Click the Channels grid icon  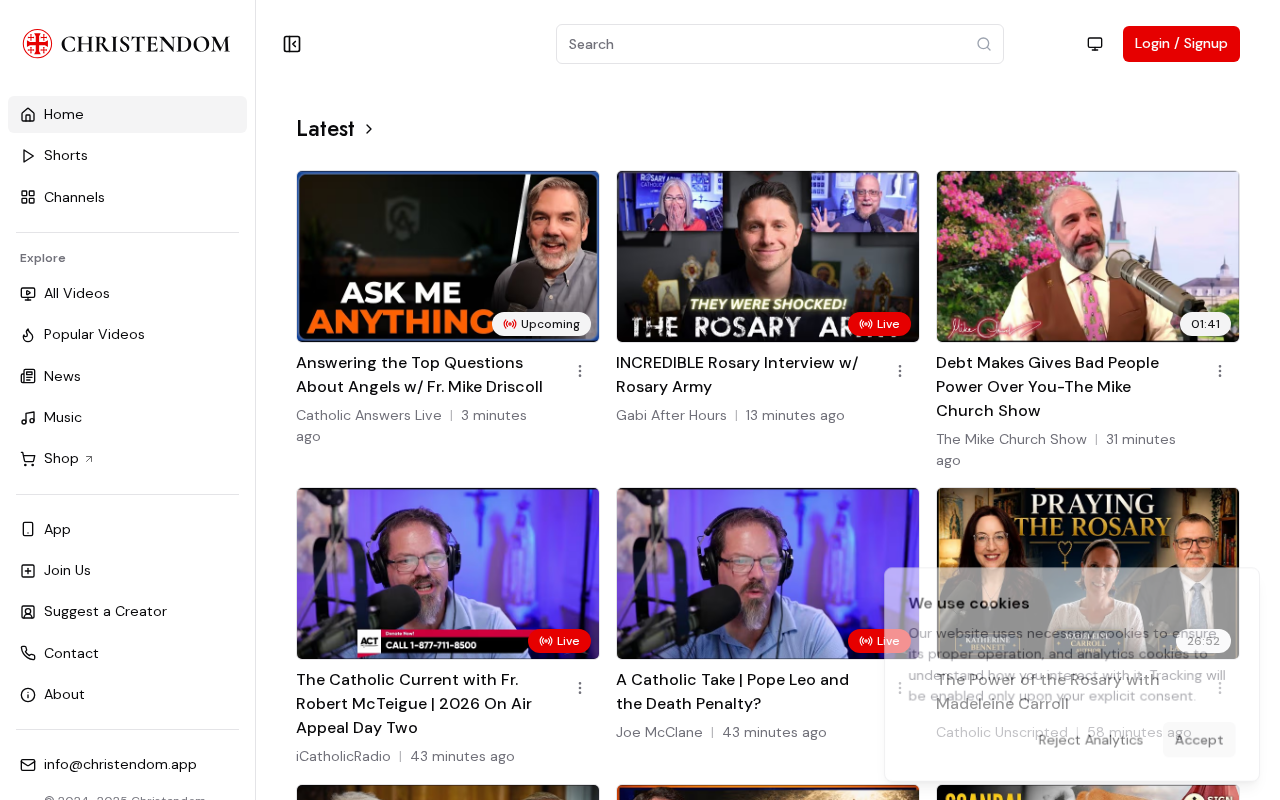pos(28,197)
